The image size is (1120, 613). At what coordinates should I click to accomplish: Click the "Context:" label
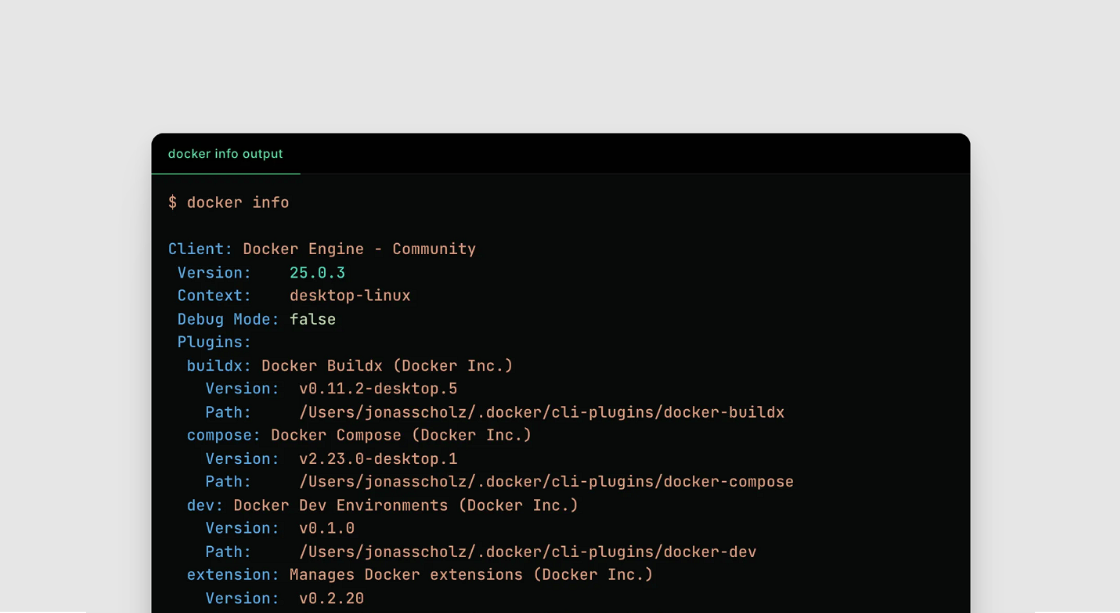coord(214,296)
